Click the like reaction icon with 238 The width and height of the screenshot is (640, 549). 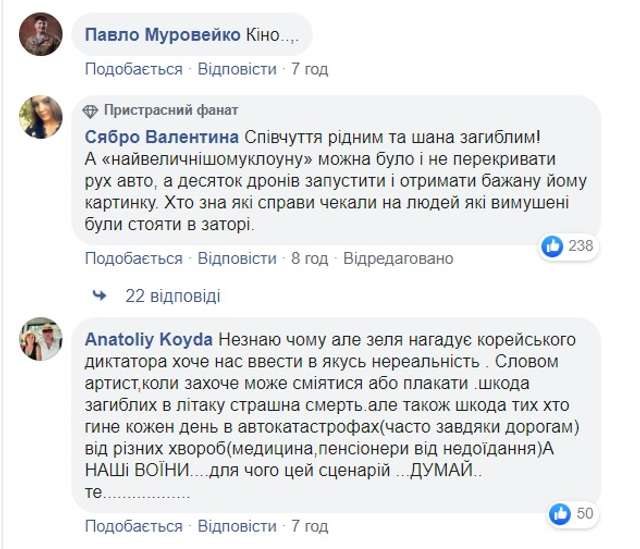point(551,244)
